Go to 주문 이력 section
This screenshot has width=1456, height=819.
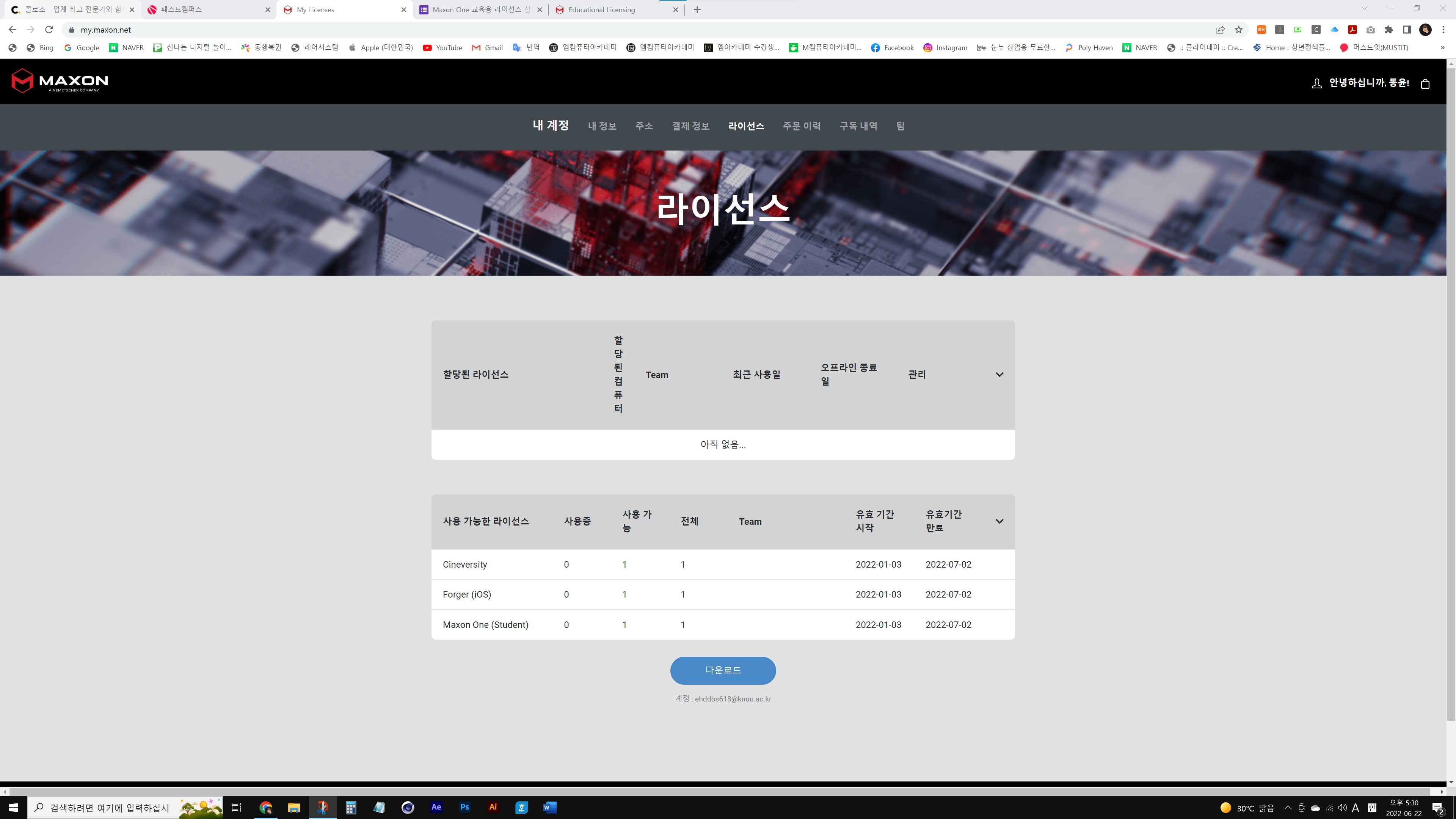pos(802,126)
